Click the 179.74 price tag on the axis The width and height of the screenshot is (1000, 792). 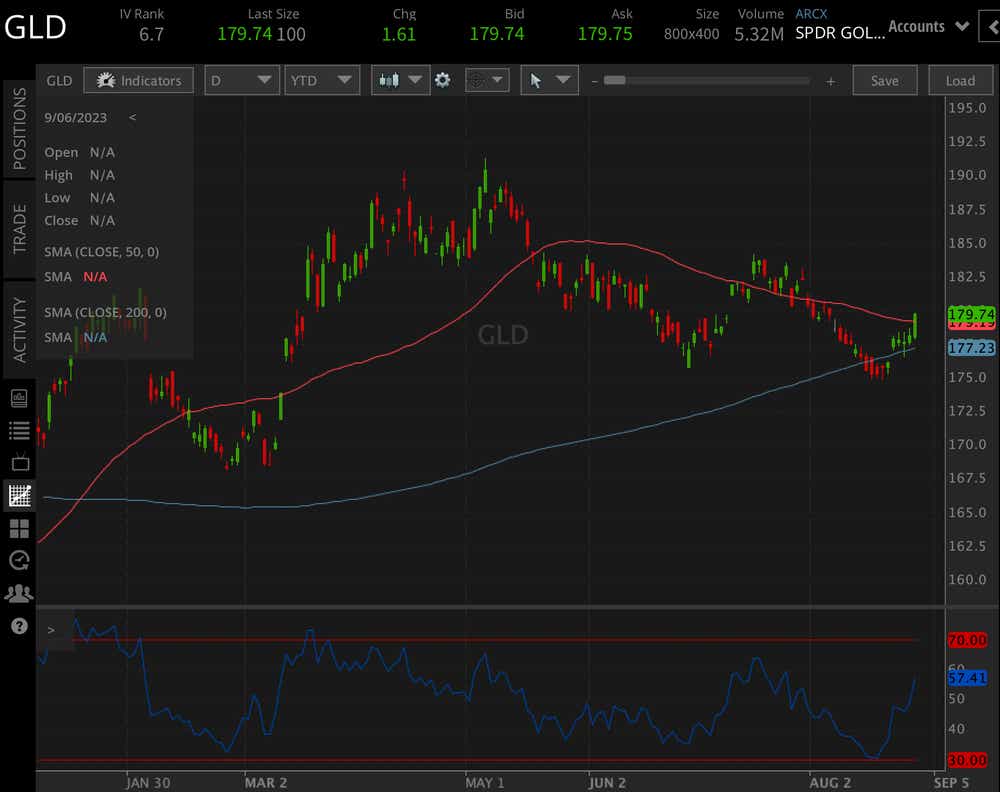click(971, 314)
